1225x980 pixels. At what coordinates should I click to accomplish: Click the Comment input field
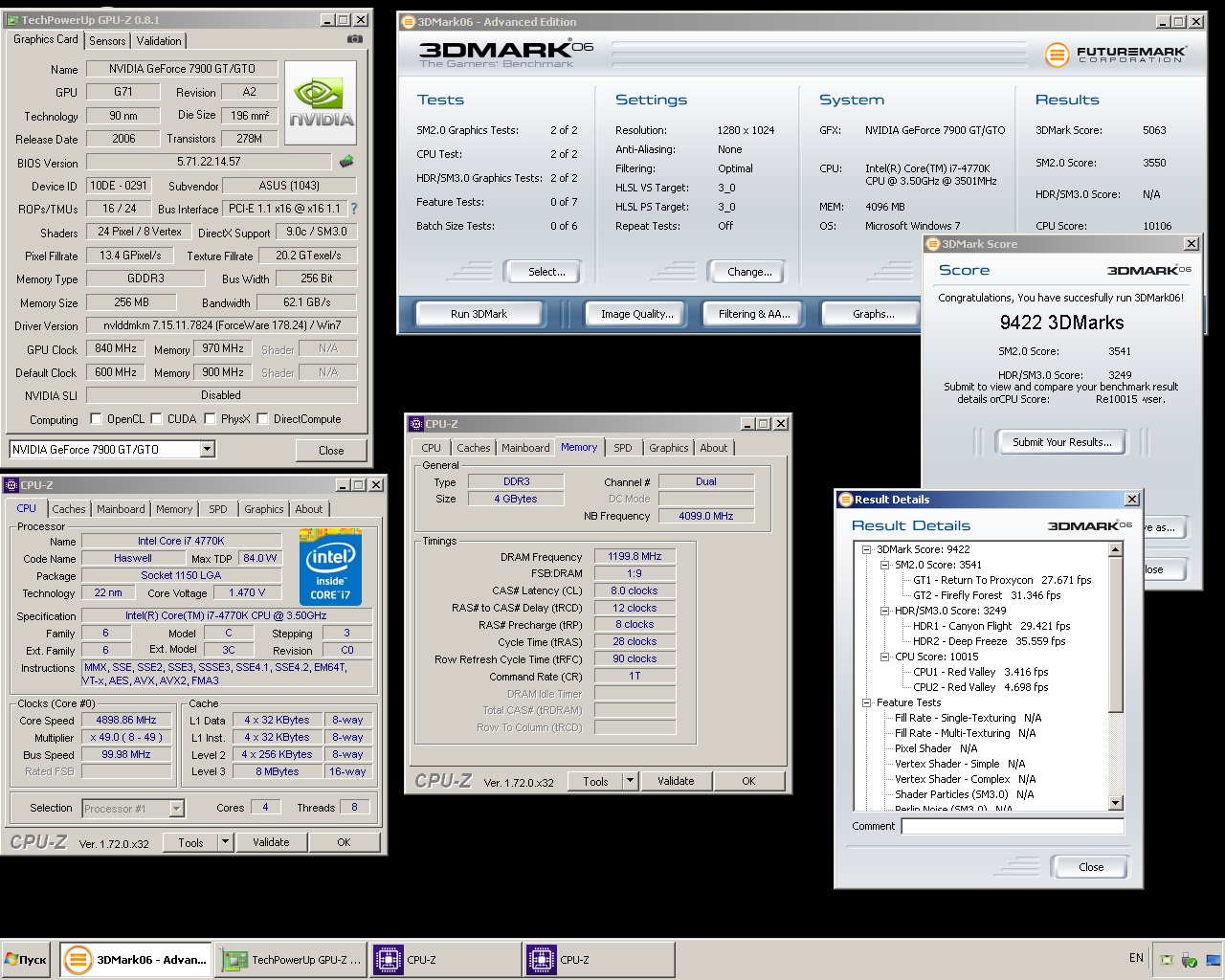(x=1013, y=826)
